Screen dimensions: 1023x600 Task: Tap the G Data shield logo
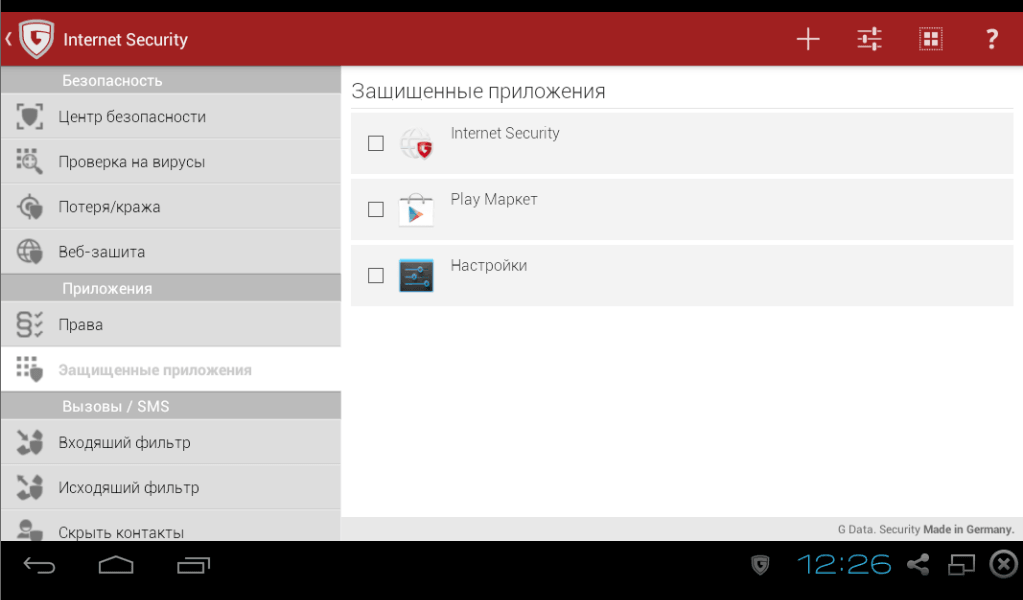36,40
